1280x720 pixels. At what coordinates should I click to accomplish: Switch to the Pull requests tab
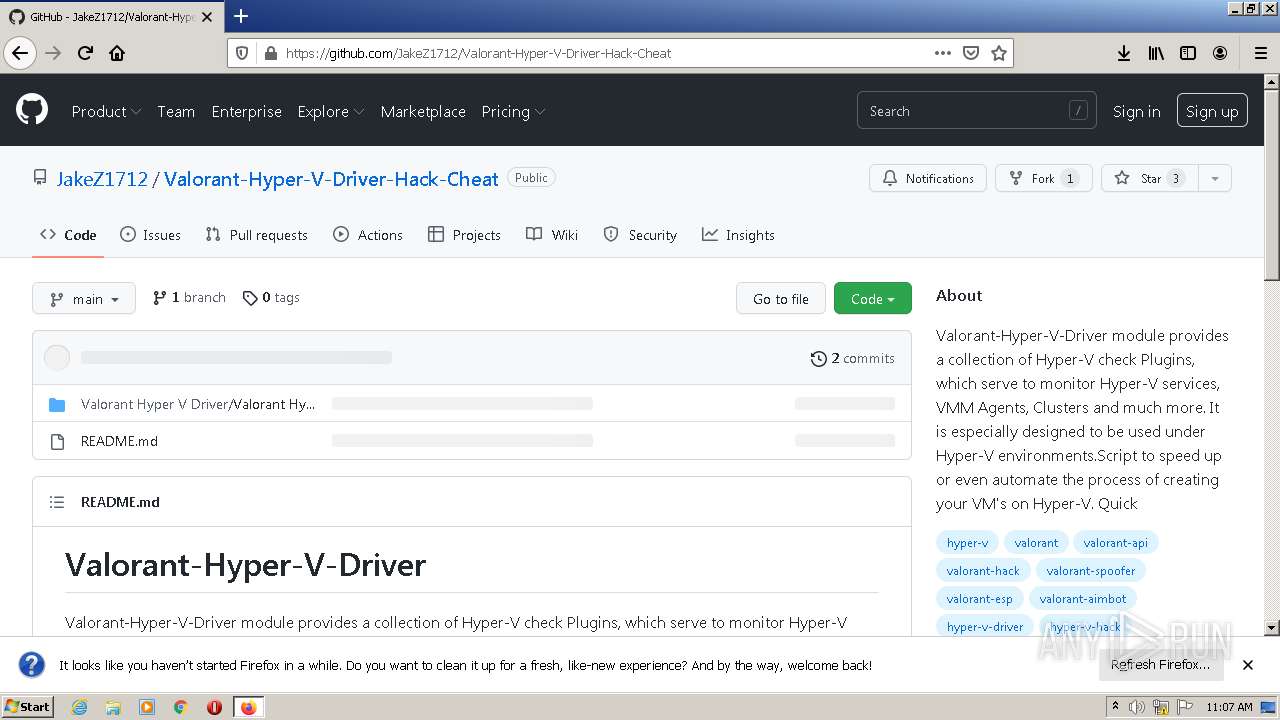click(257, 235)
